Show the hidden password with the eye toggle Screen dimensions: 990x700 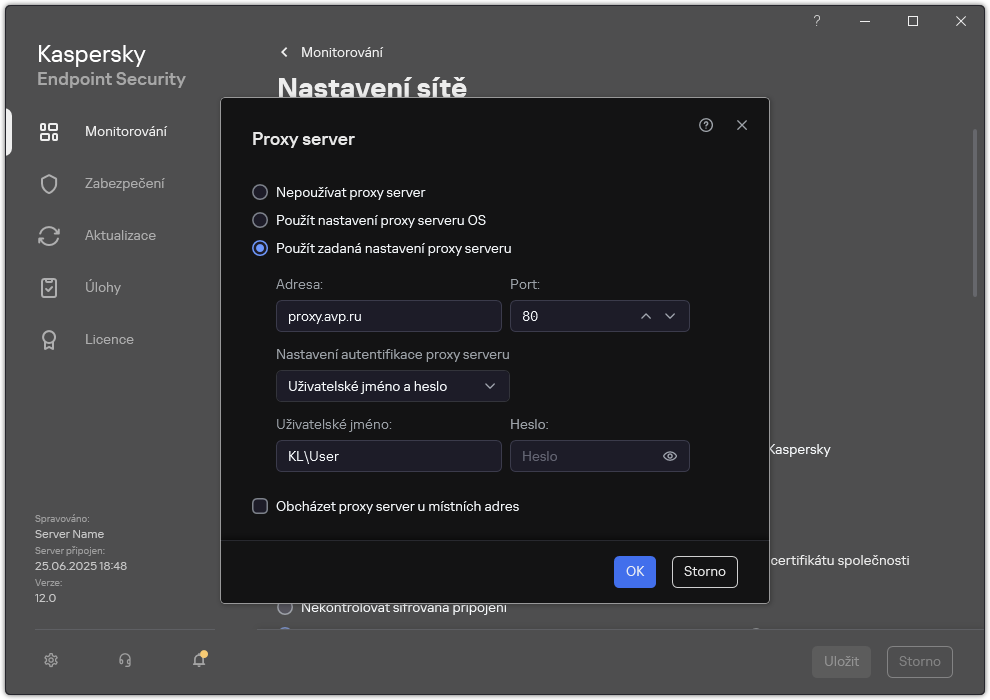point(669,456)
